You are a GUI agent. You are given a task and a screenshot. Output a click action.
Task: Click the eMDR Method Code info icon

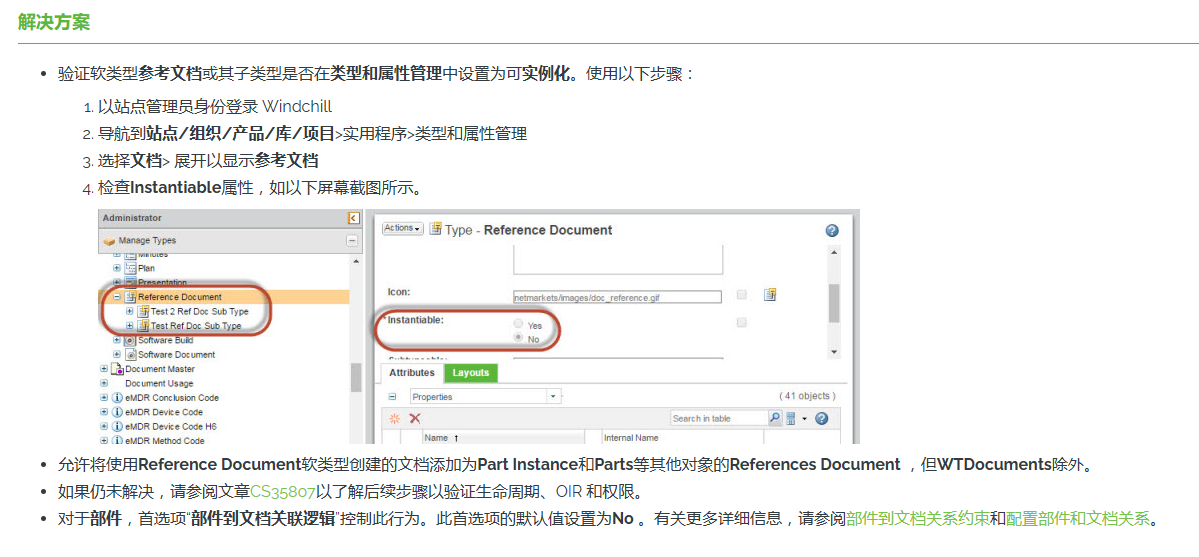(118, 440)
